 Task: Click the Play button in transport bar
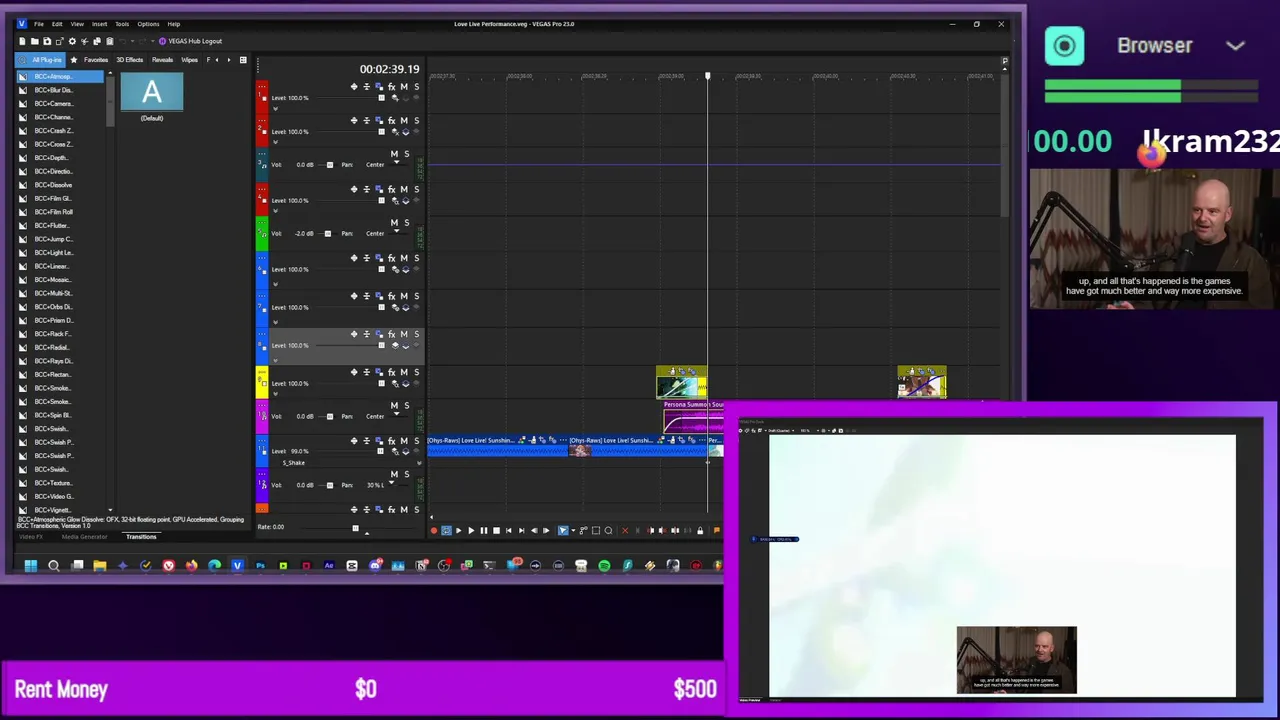(x=471, y=531)
